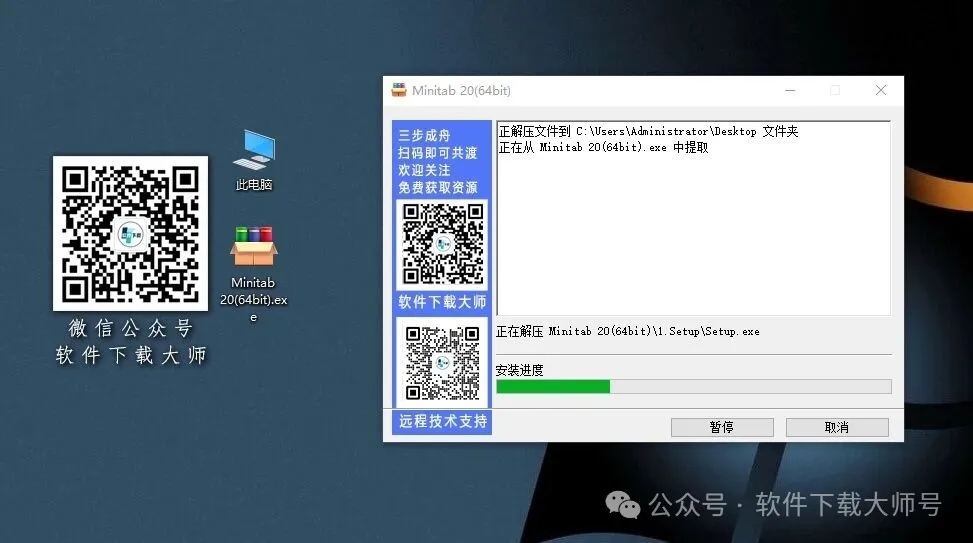Click the 软件下载大师 label in installer sidebar
The height and width of the screenshot is (543, 973).
pos(442,302)
